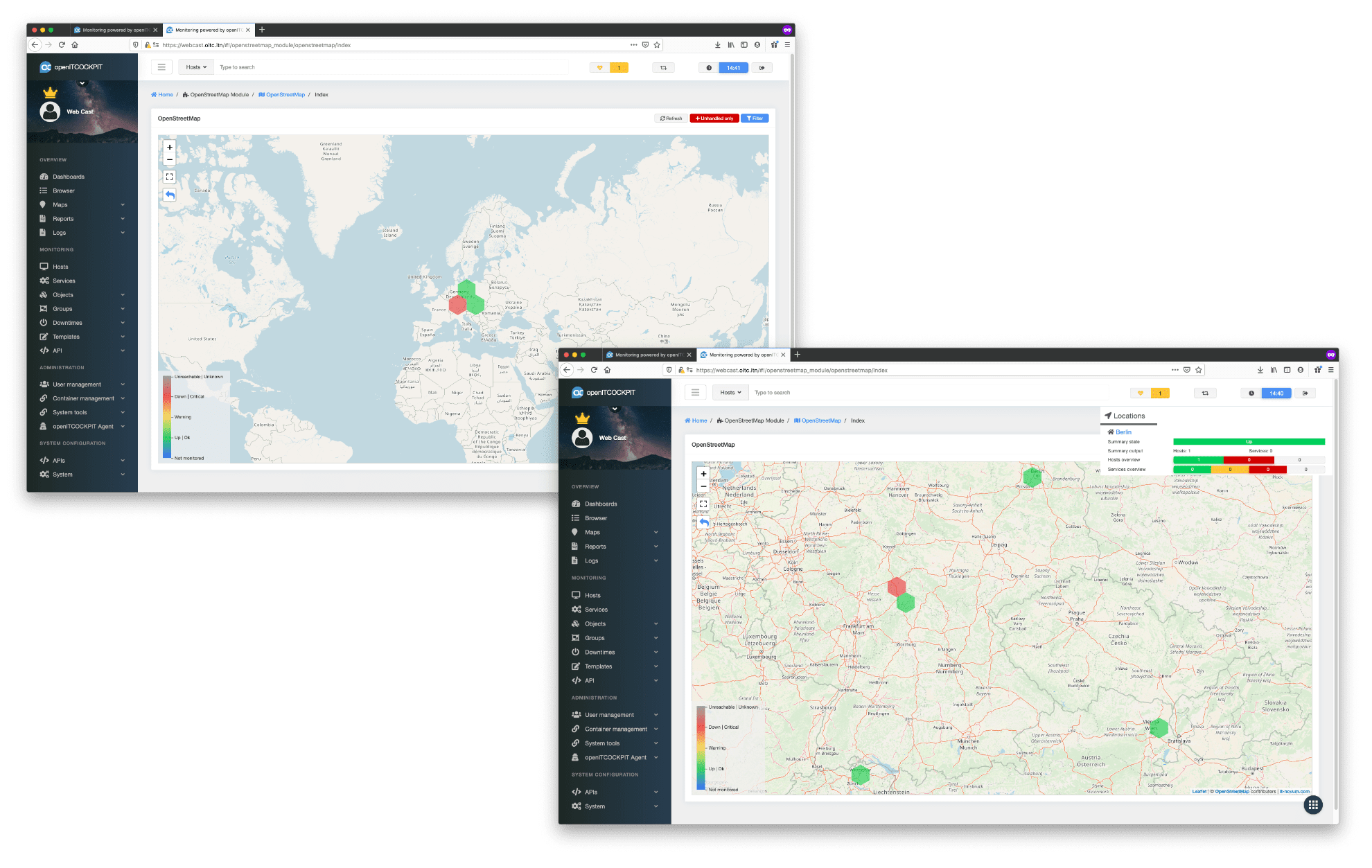
Task: Switch to first tab in back browser
Action: tap(115, 30)
